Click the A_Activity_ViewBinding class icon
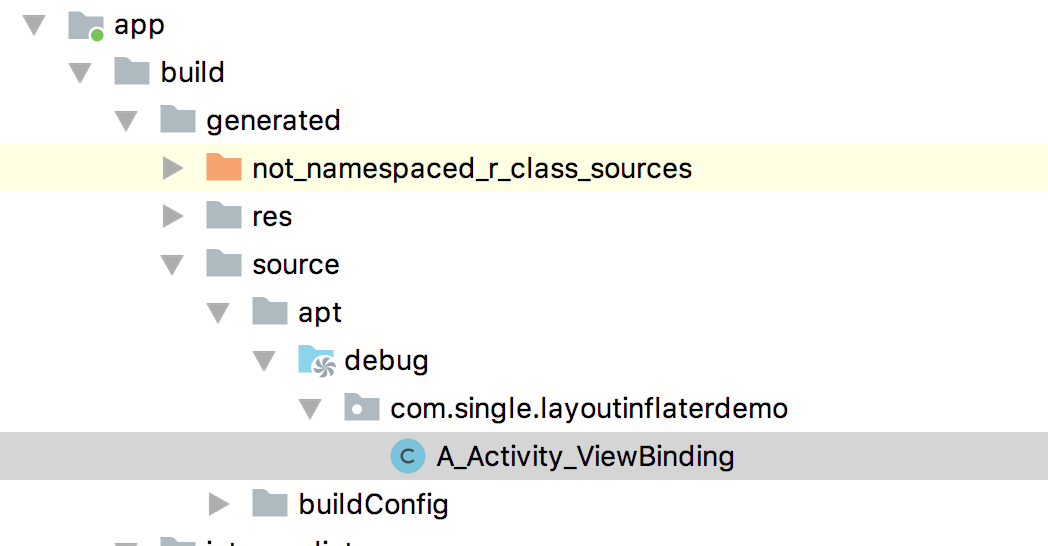This screenshot has height=546, width=1048. tap(406, 457)
